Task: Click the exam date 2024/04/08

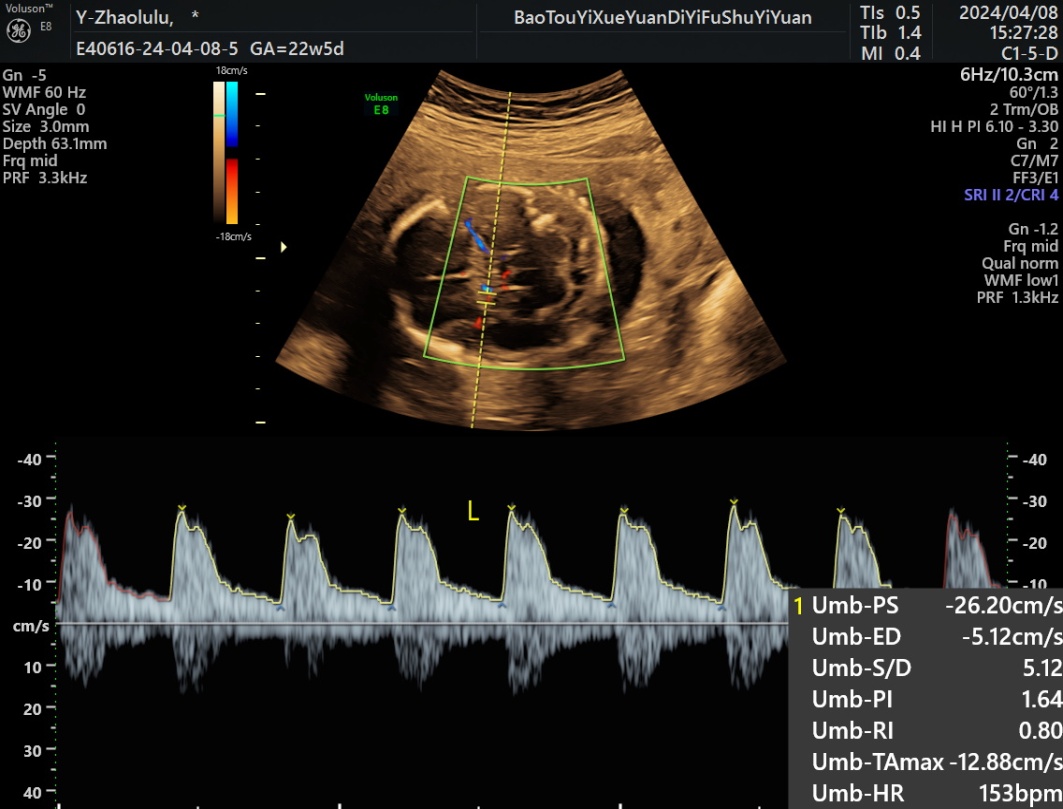Action: click(x=1004, y=14)
